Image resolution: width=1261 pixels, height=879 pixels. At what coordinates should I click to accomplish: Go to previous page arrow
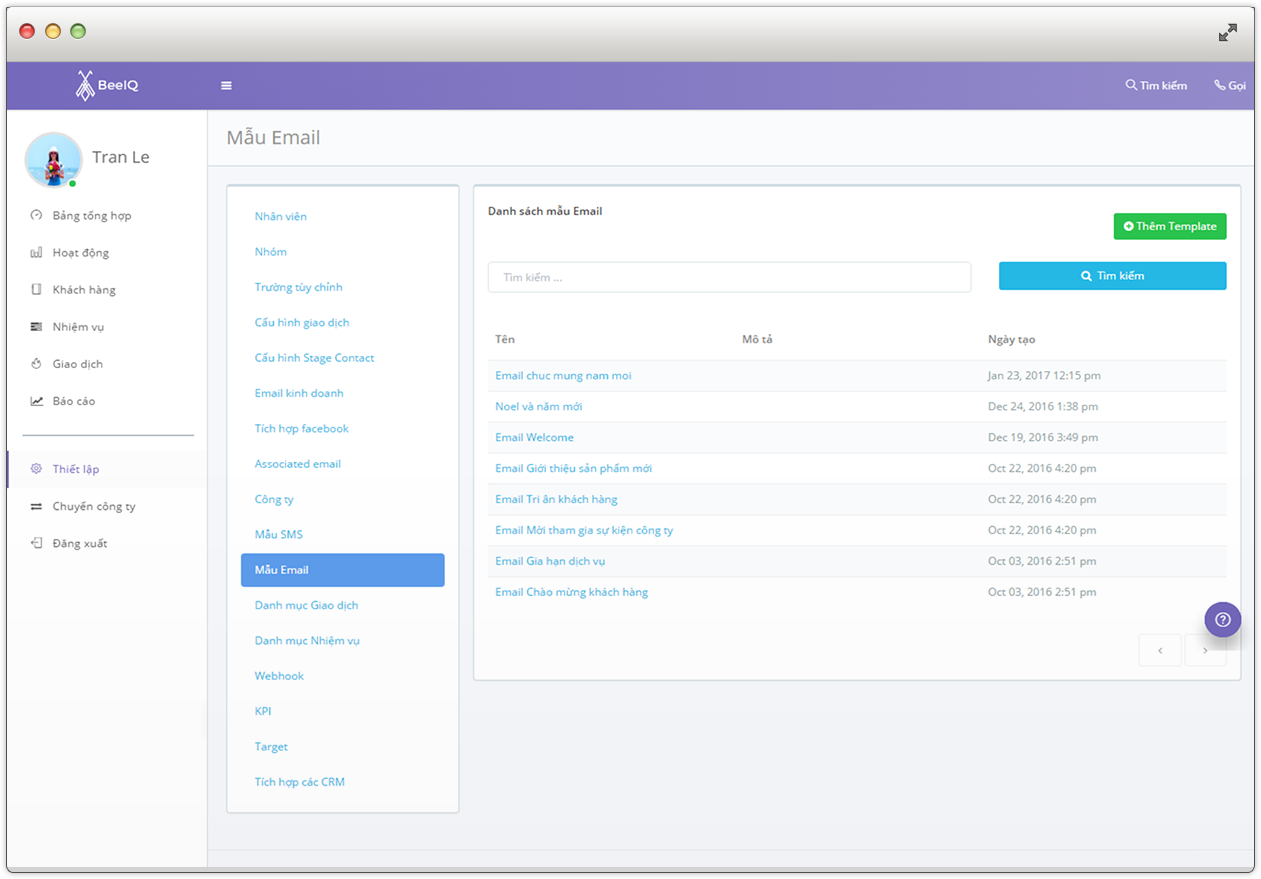[1160, 651]
